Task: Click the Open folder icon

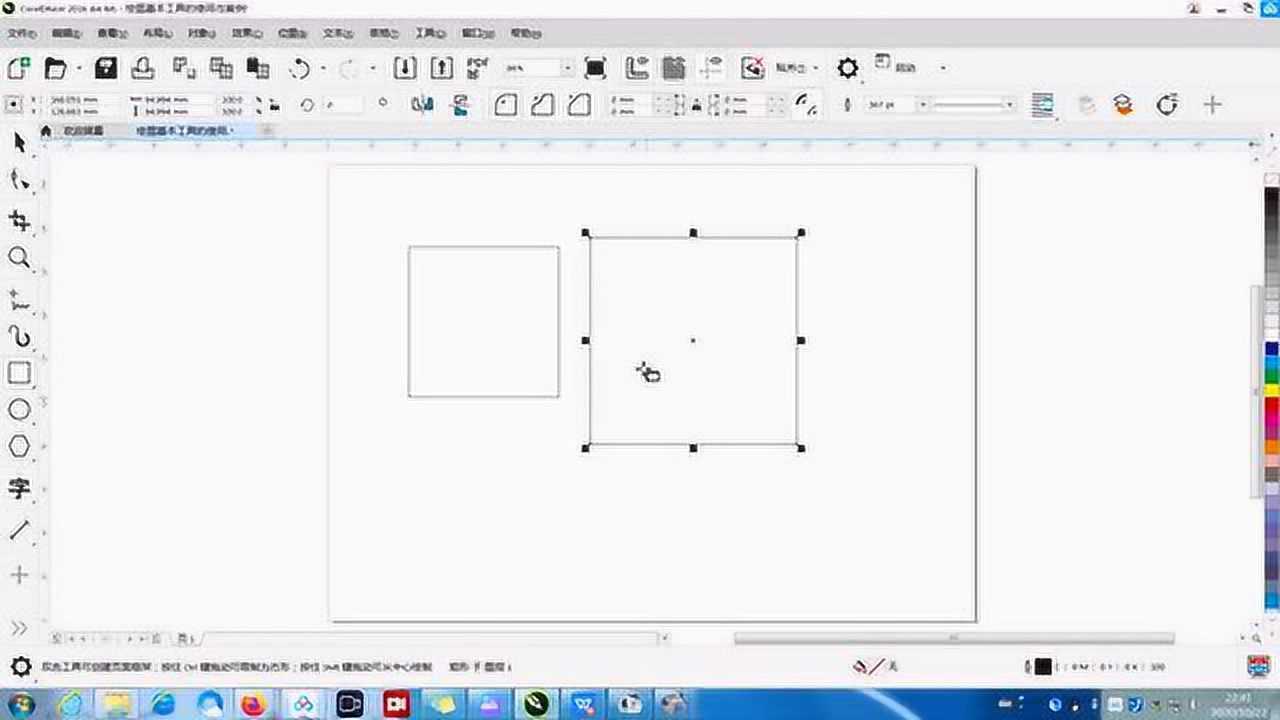Action: [55, 68]
